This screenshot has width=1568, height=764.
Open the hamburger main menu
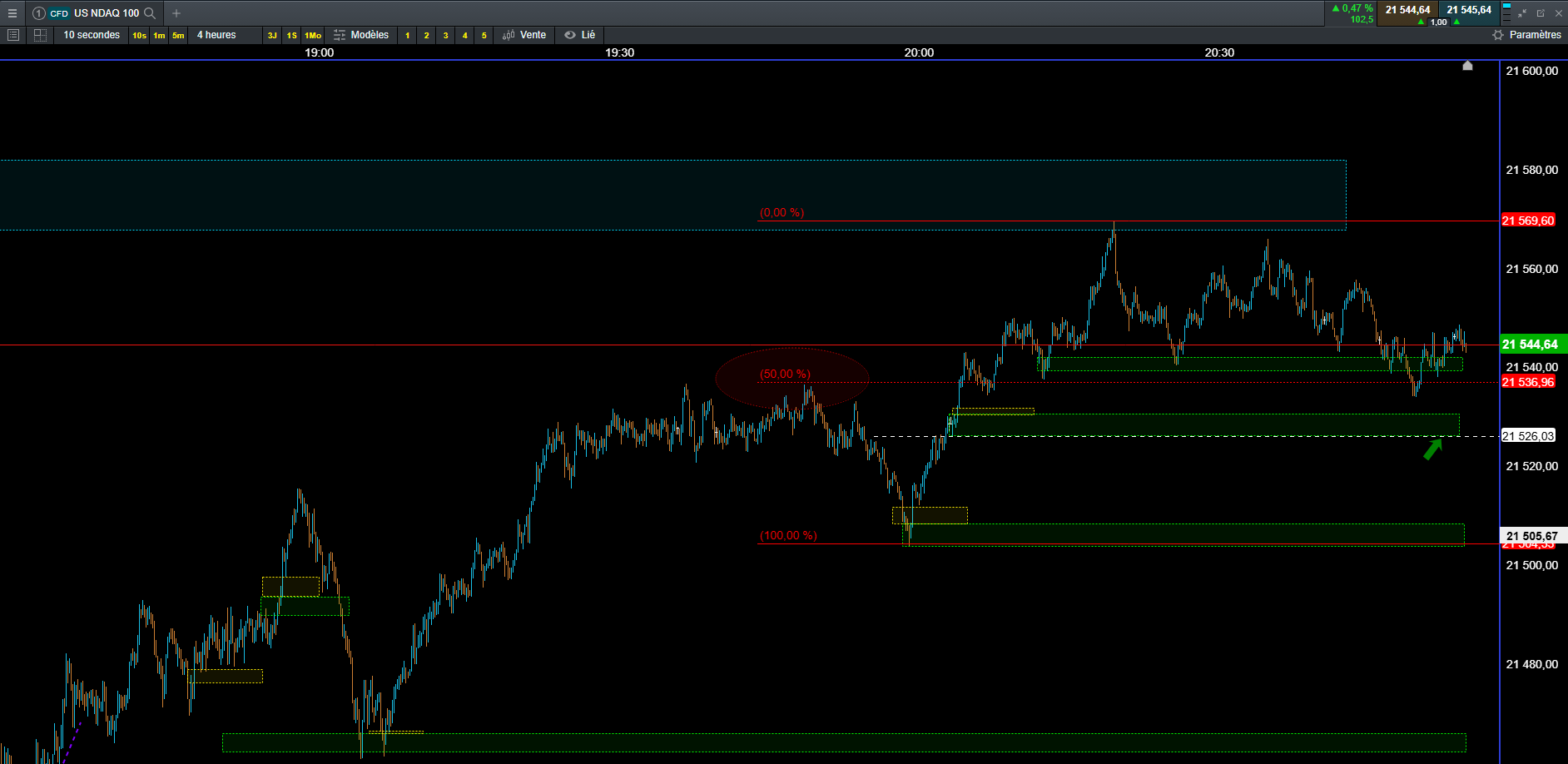point(12,13)
